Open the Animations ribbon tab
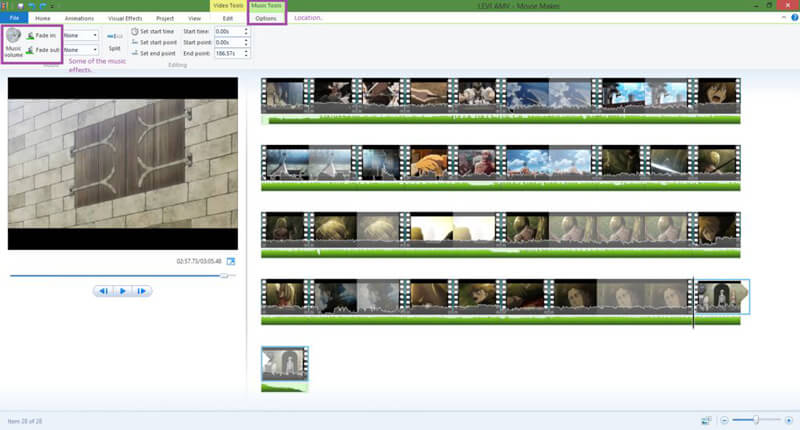The height and width of the screenshot is (430, 800). tap(79, 18)
